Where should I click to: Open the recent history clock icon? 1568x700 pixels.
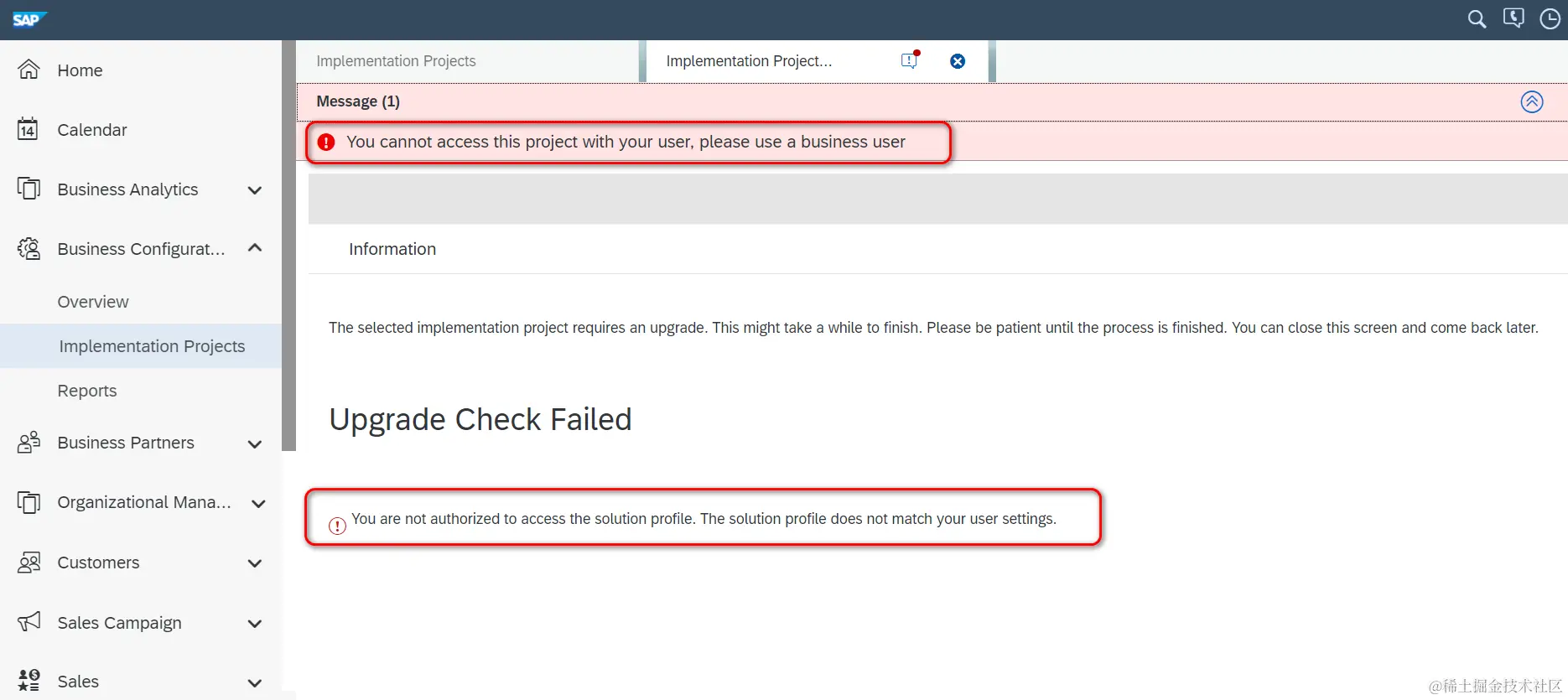(1550, 19)
